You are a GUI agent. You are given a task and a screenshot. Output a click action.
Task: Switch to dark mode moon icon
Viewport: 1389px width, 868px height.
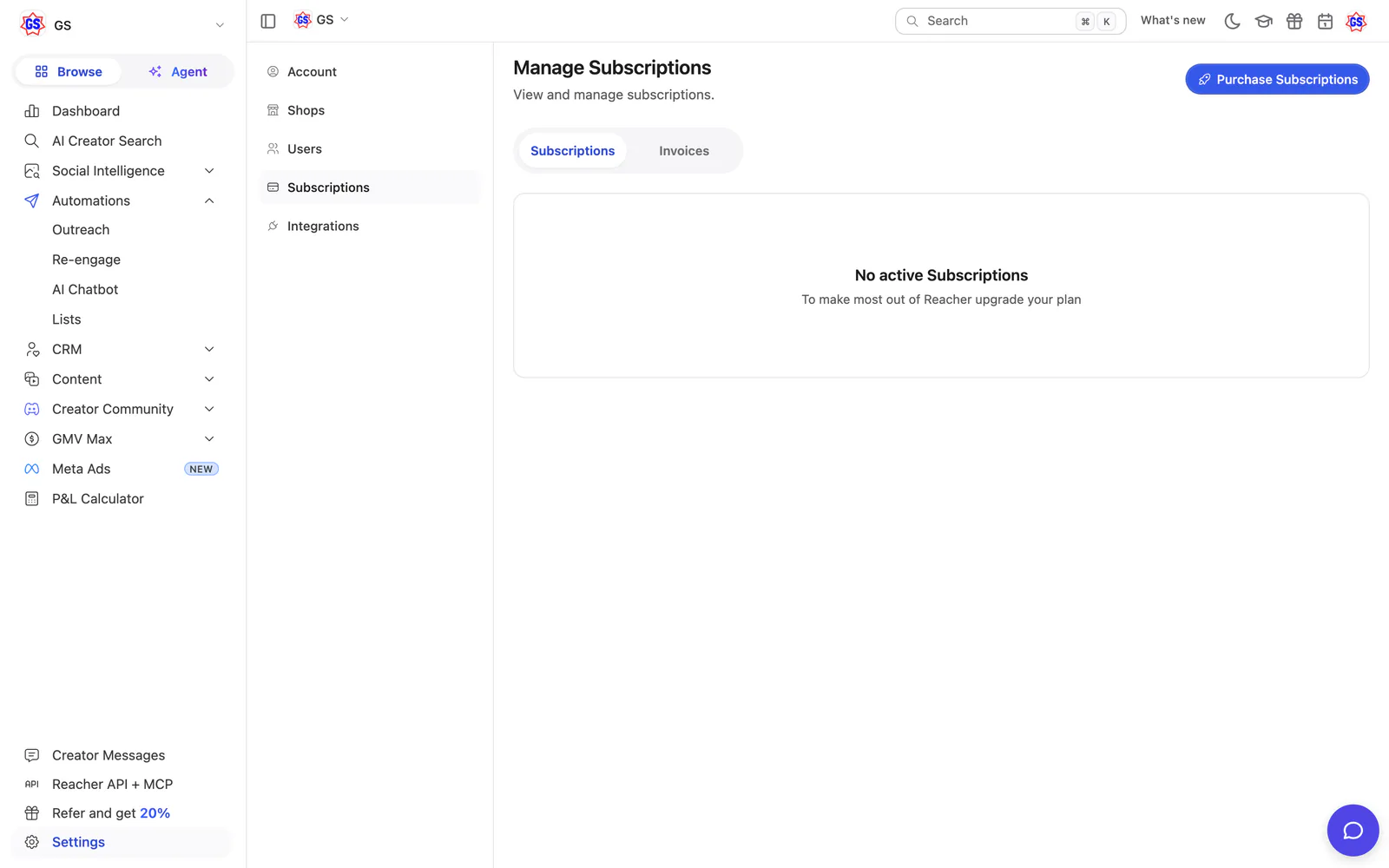click(x=1232, y=22)
